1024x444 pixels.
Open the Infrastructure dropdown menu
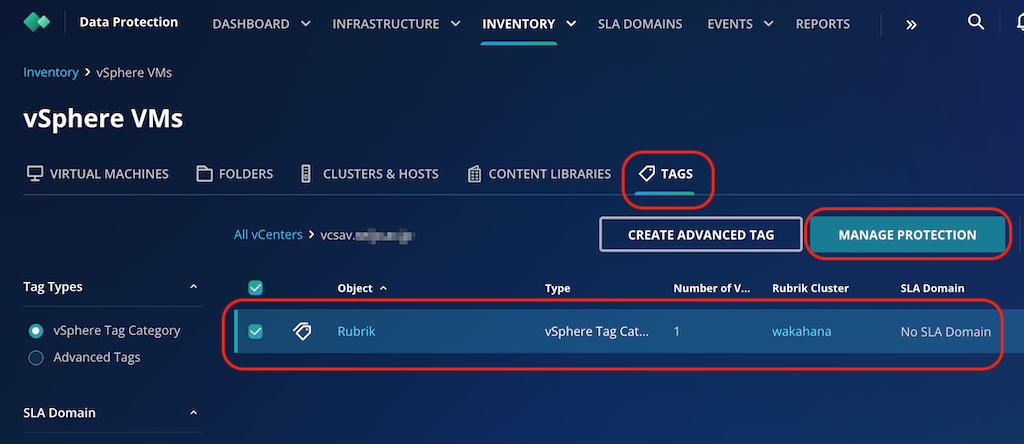click(396, 24)
